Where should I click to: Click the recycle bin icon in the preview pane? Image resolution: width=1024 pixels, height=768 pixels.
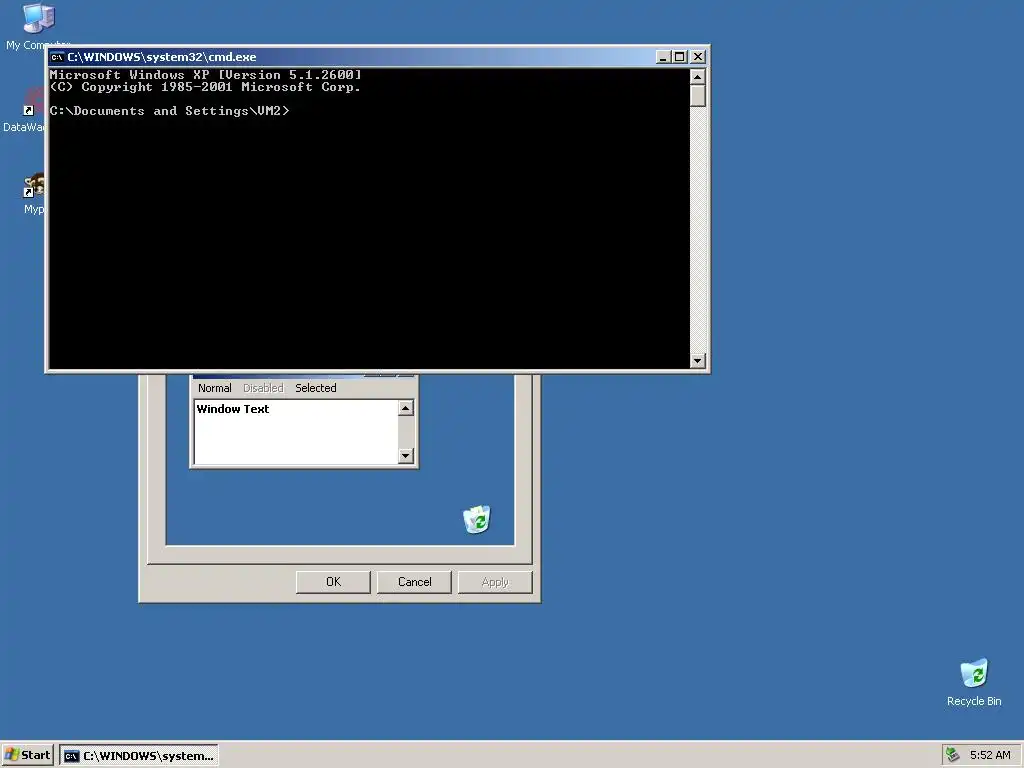[x=477, y=519]
